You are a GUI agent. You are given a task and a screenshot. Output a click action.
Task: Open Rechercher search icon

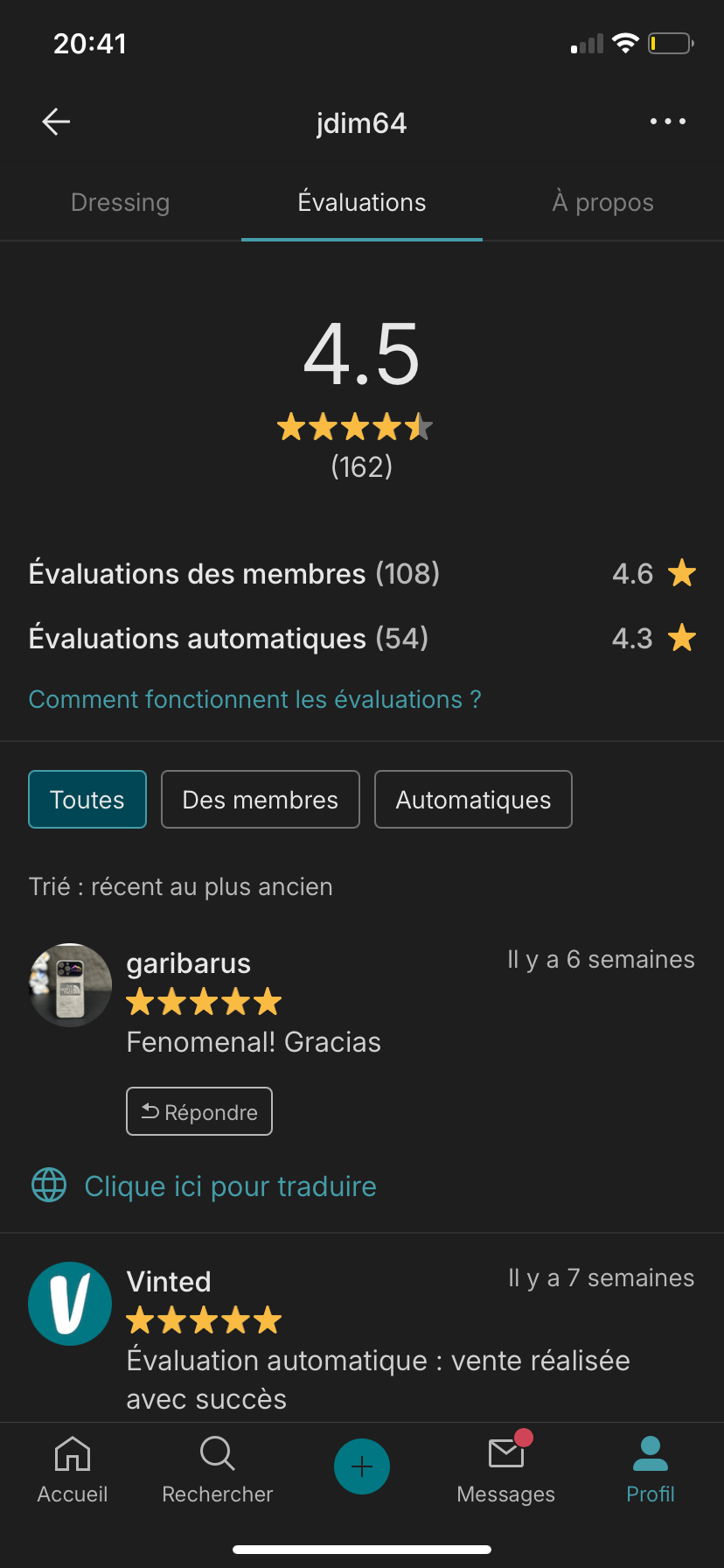point(217,1454)
